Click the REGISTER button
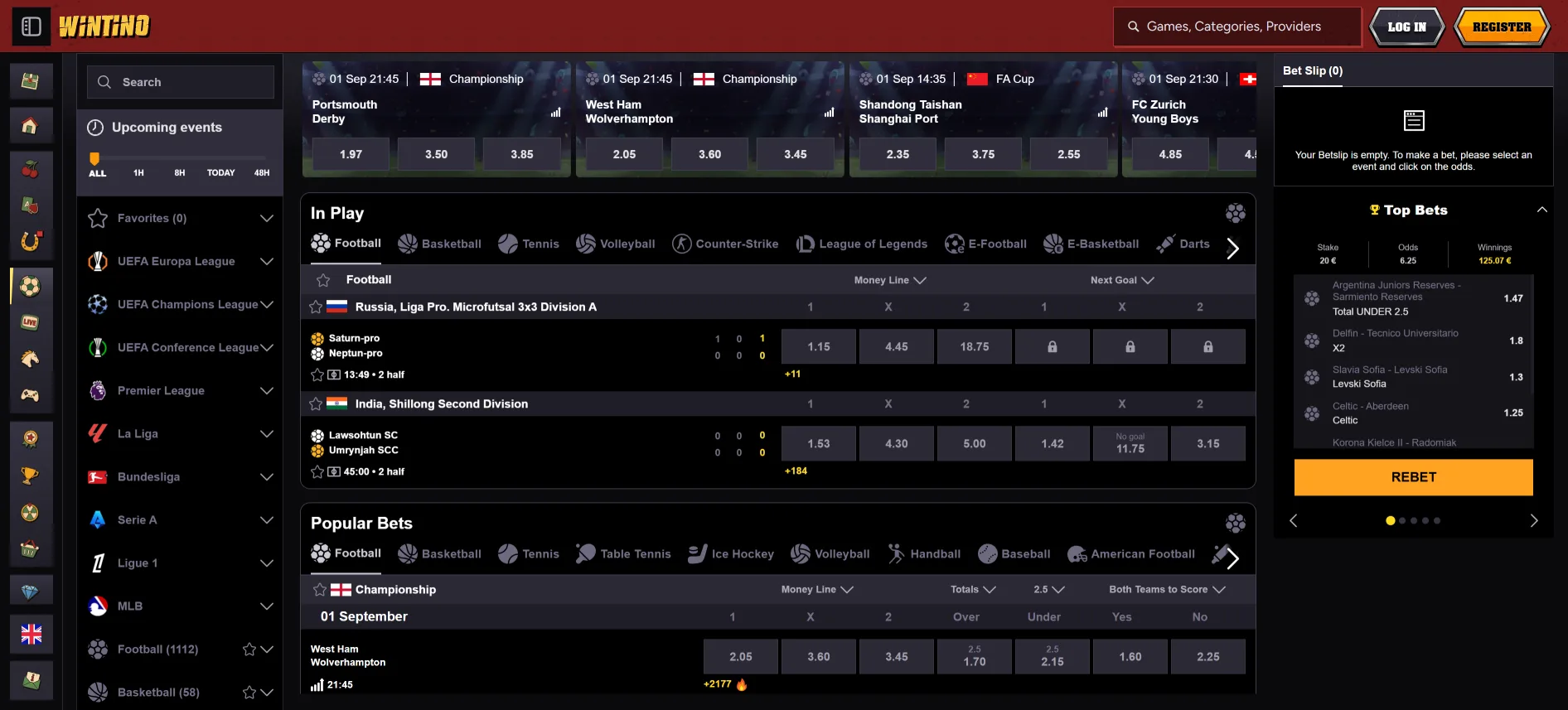Viewport: 1568px width, 710px height. [x=1502, y=27]
